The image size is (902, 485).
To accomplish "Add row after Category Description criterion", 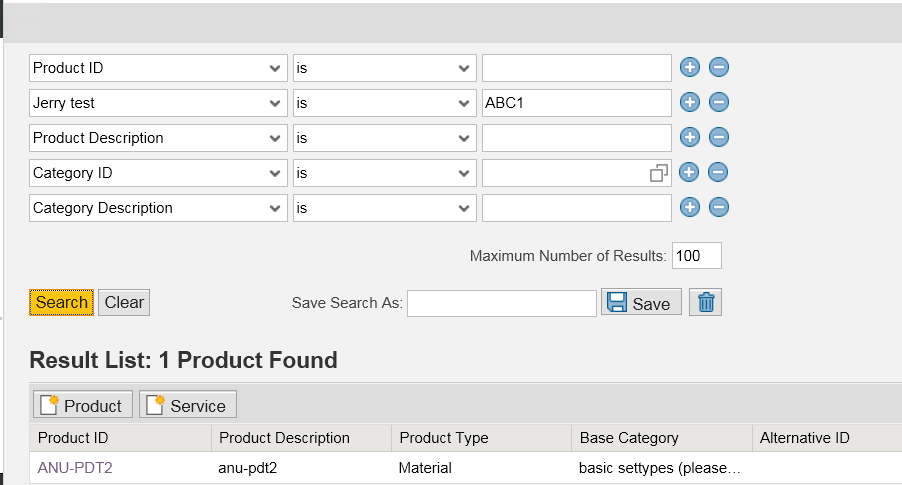I will pos(690,207).
